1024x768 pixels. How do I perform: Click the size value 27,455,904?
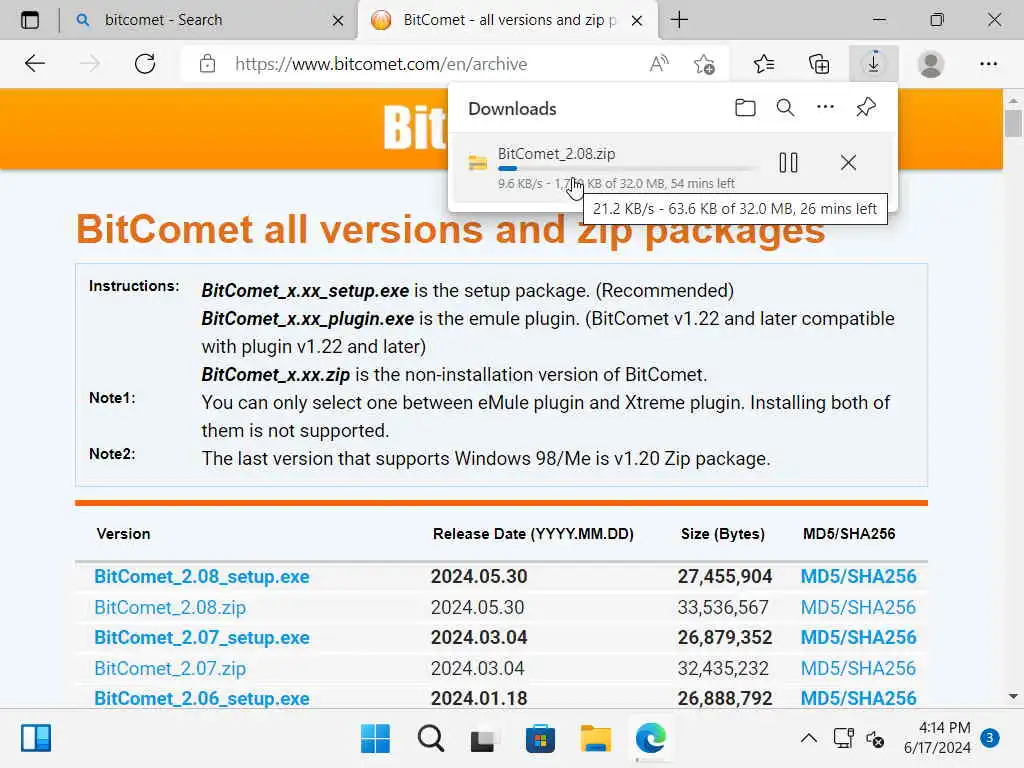[725, 577]
